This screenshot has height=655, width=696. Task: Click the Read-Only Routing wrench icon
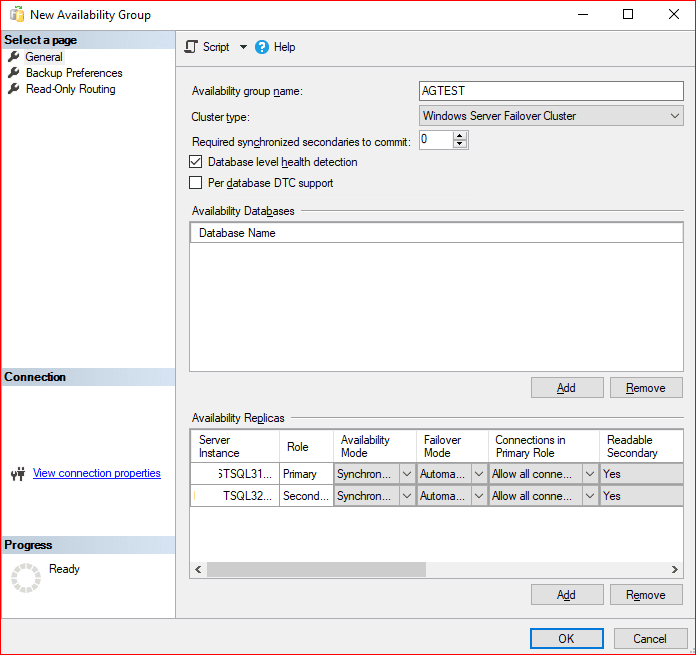click(14, 89)
